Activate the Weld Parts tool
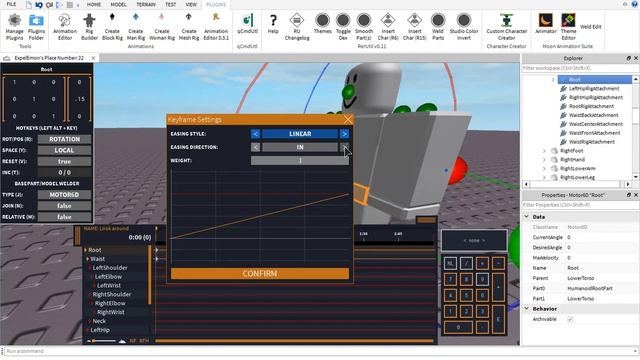 point(438,27)
